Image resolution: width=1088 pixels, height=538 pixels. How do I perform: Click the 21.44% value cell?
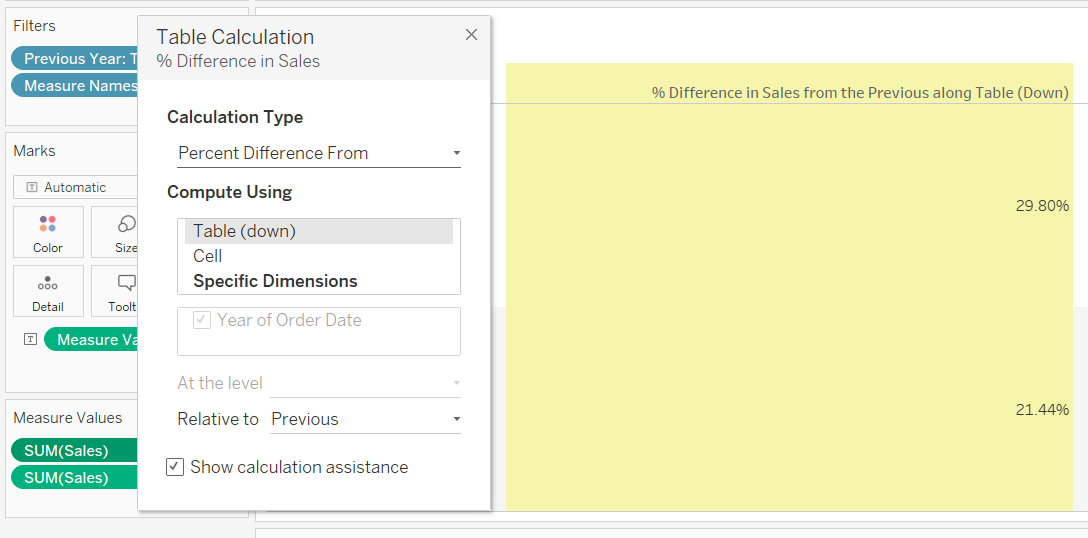click(1042, 410)
